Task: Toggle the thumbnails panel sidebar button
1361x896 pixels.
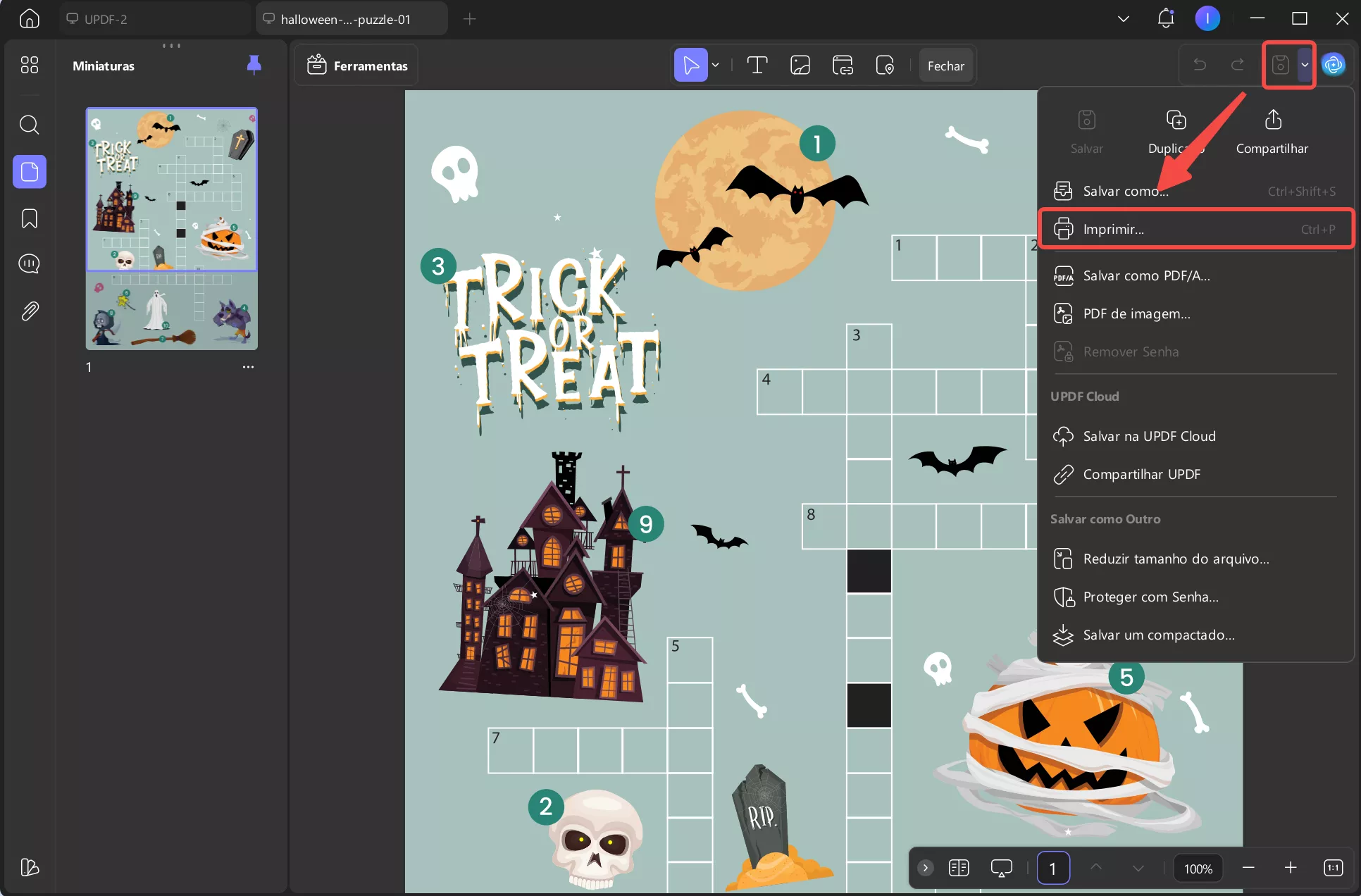Action: pos(29,171)
